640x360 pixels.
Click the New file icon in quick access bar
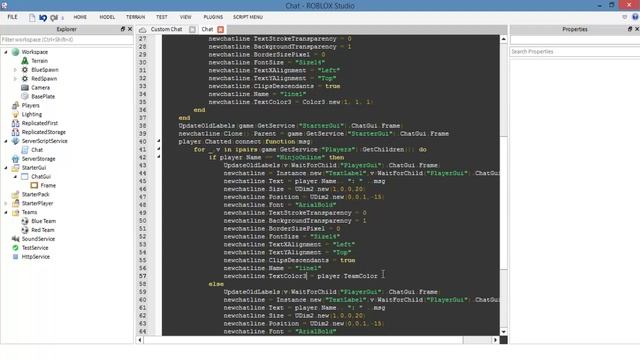32,18
